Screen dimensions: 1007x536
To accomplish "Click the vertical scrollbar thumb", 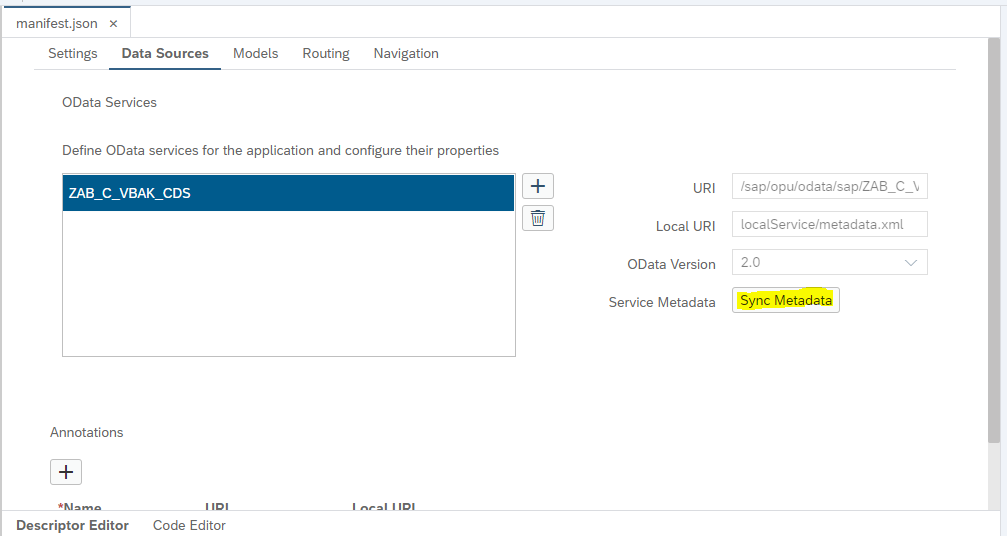I will click(994, 241).
